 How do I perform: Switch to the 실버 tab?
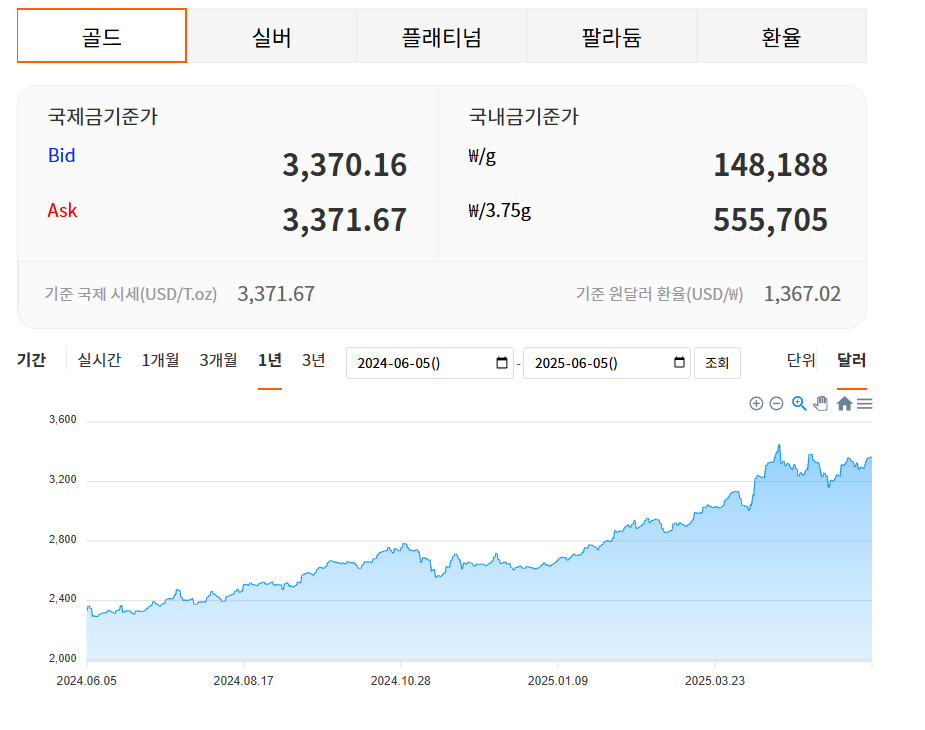(x=272, y=36)
